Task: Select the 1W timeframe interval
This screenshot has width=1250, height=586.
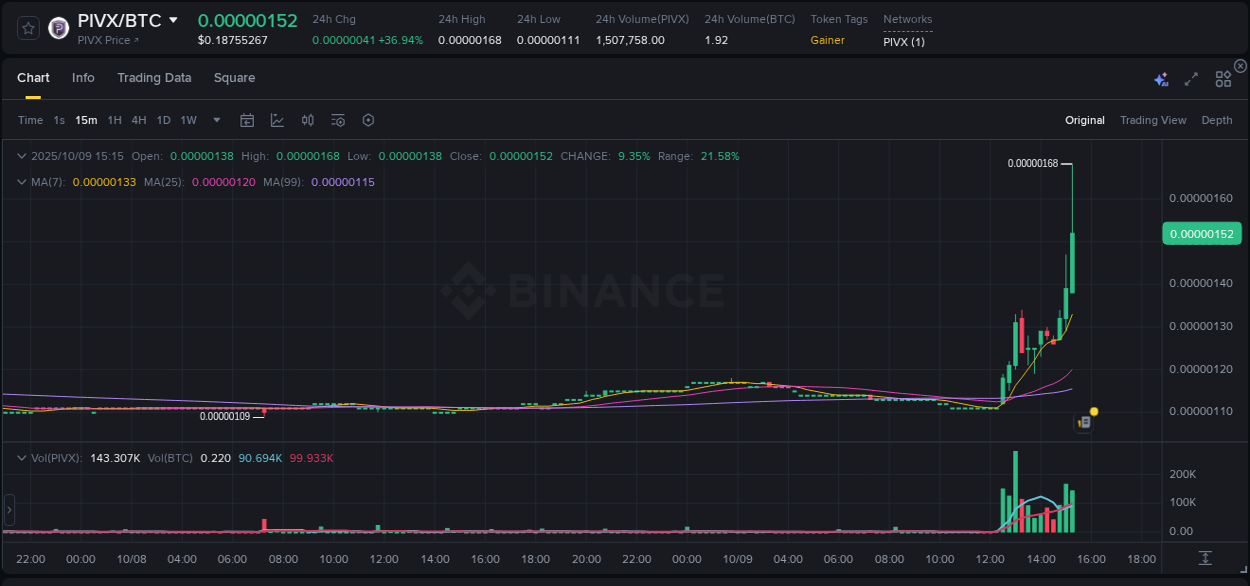Action: coord(188,120)
